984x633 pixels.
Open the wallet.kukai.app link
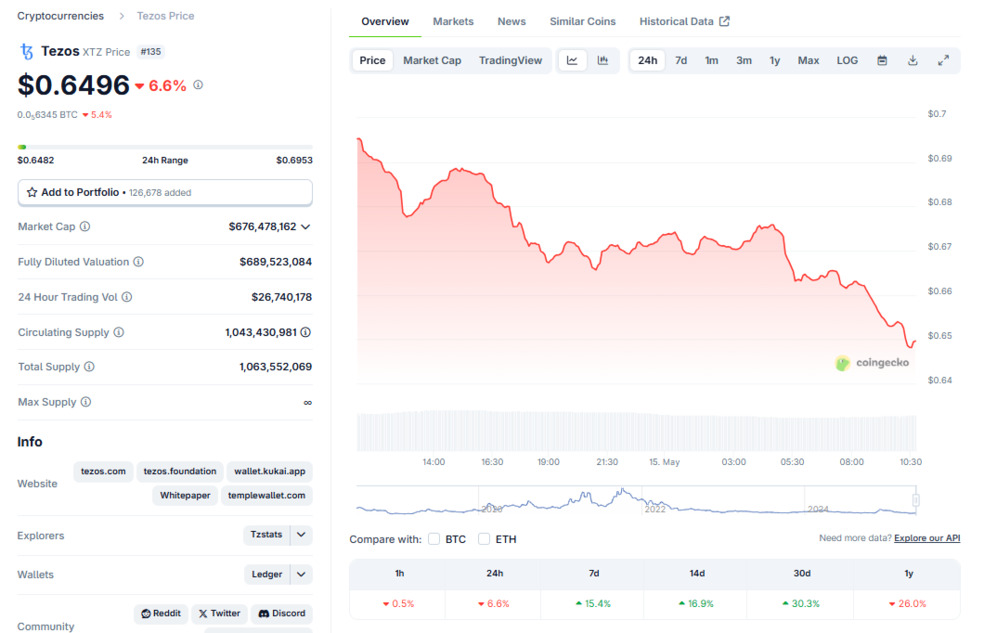270,471
